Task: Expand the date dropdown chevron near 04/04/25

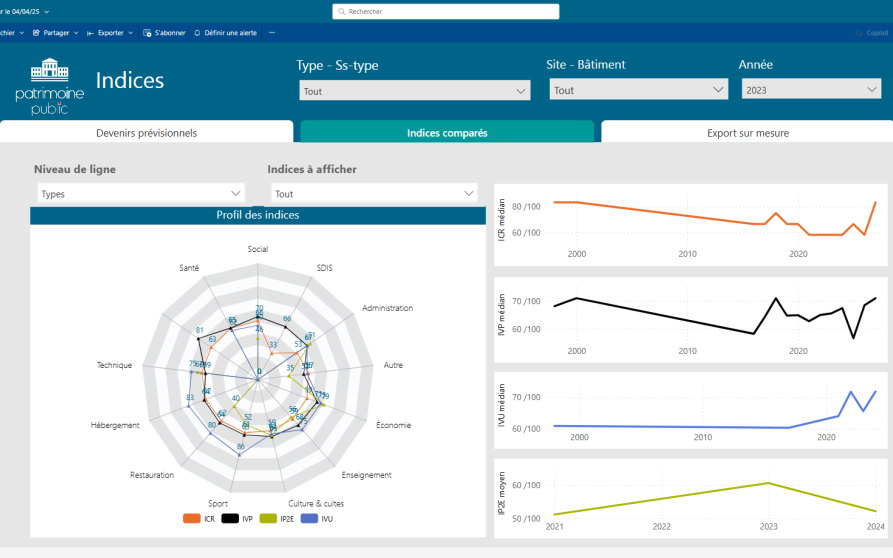Action: click(x=47, y=11)
